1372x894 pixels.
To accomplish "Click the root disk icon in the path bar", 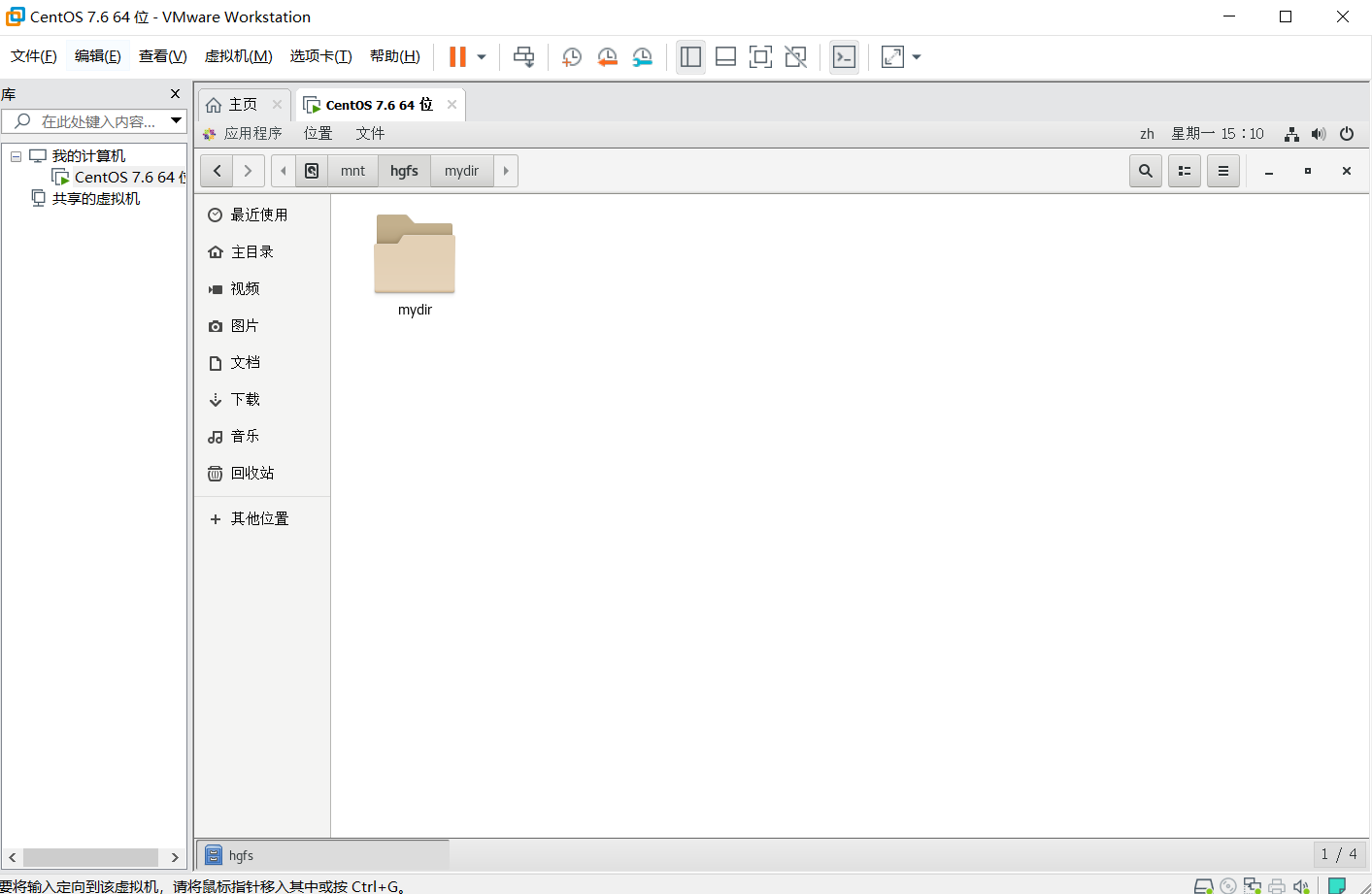I will (x=312, y=171).
